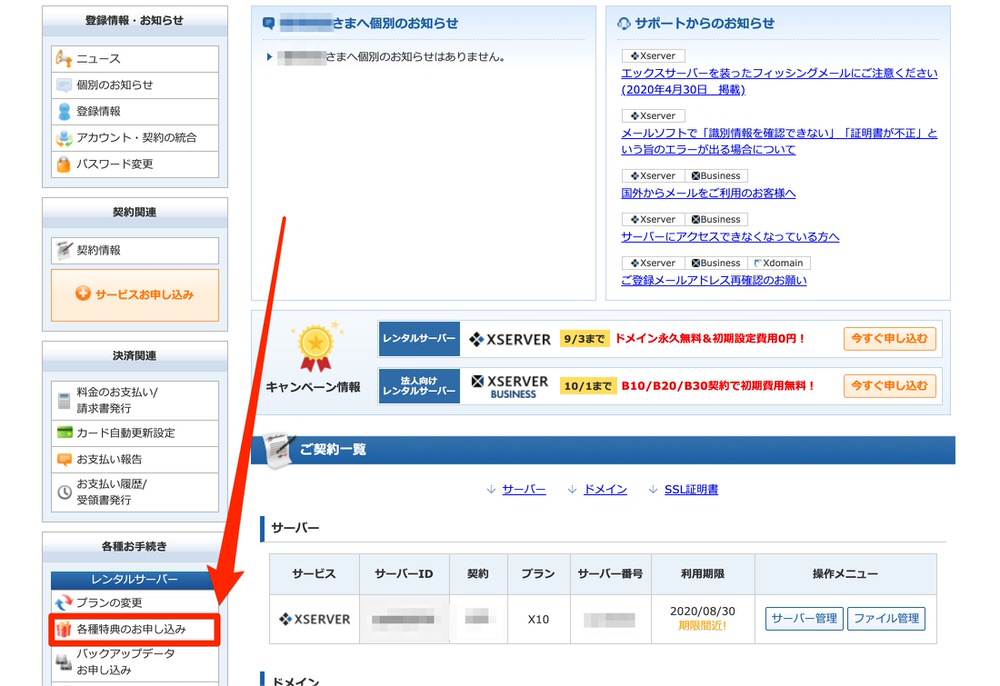
Task: Click the swap arrows icon beside プランの変更
Action: click(x=64, y=602)
